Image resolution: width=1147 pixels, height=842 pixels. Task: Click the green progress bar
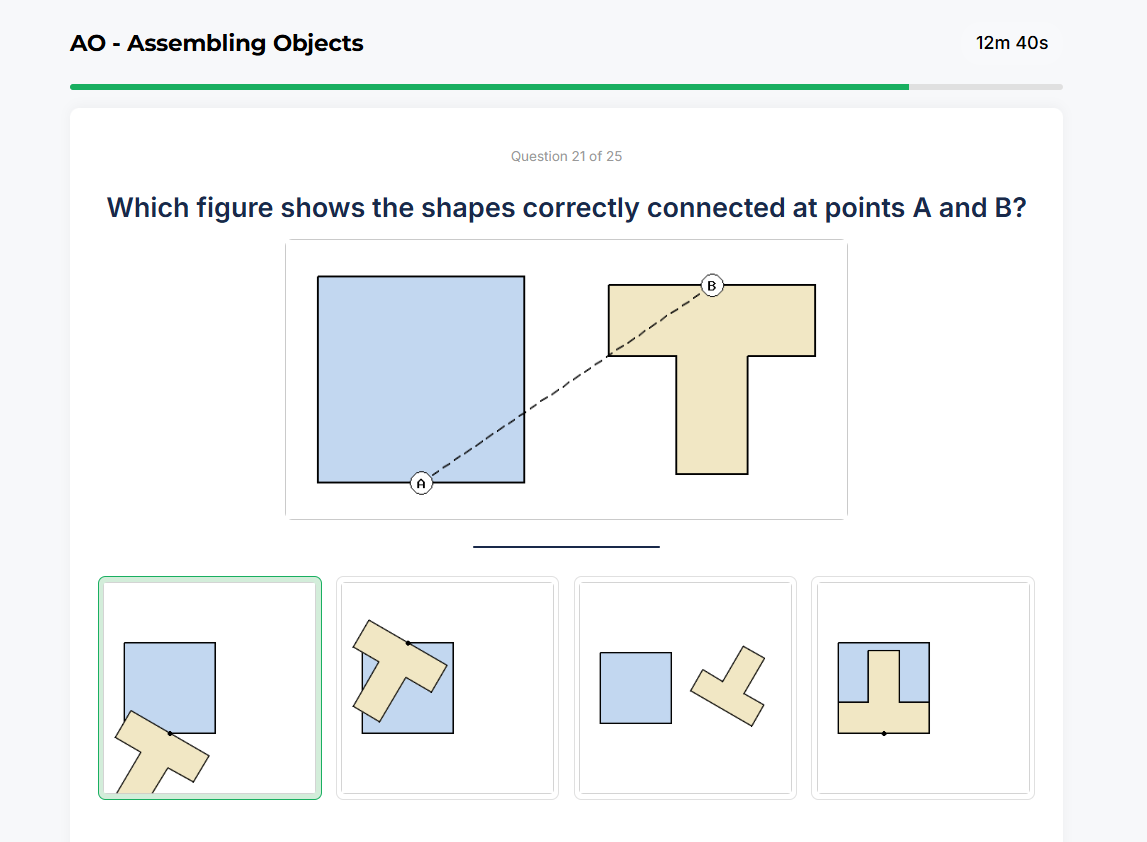point(490,87)
